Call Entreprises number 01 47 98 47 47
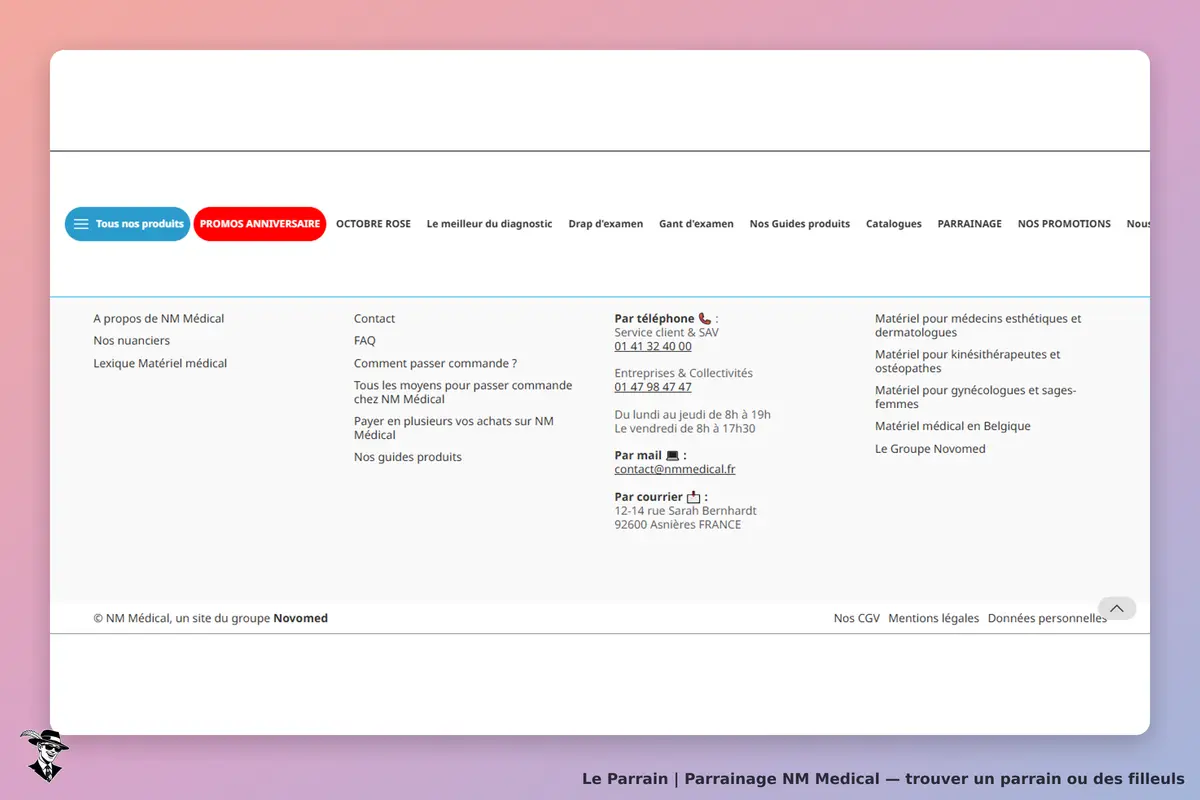Viewport: 1200px width, 800px height. tap(653, 387)
